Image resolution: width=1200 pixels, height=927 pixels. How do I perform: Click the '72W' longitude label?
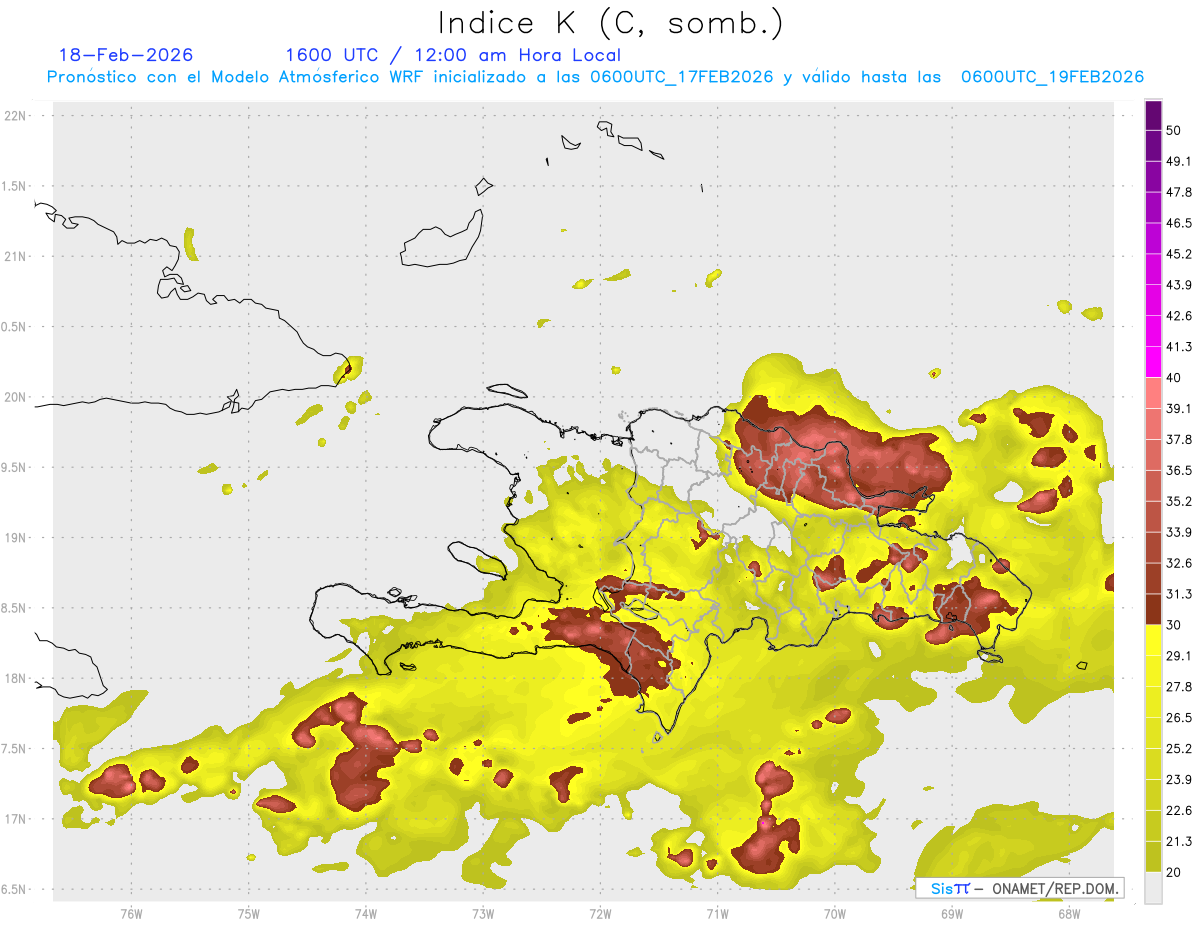(600, 913)
